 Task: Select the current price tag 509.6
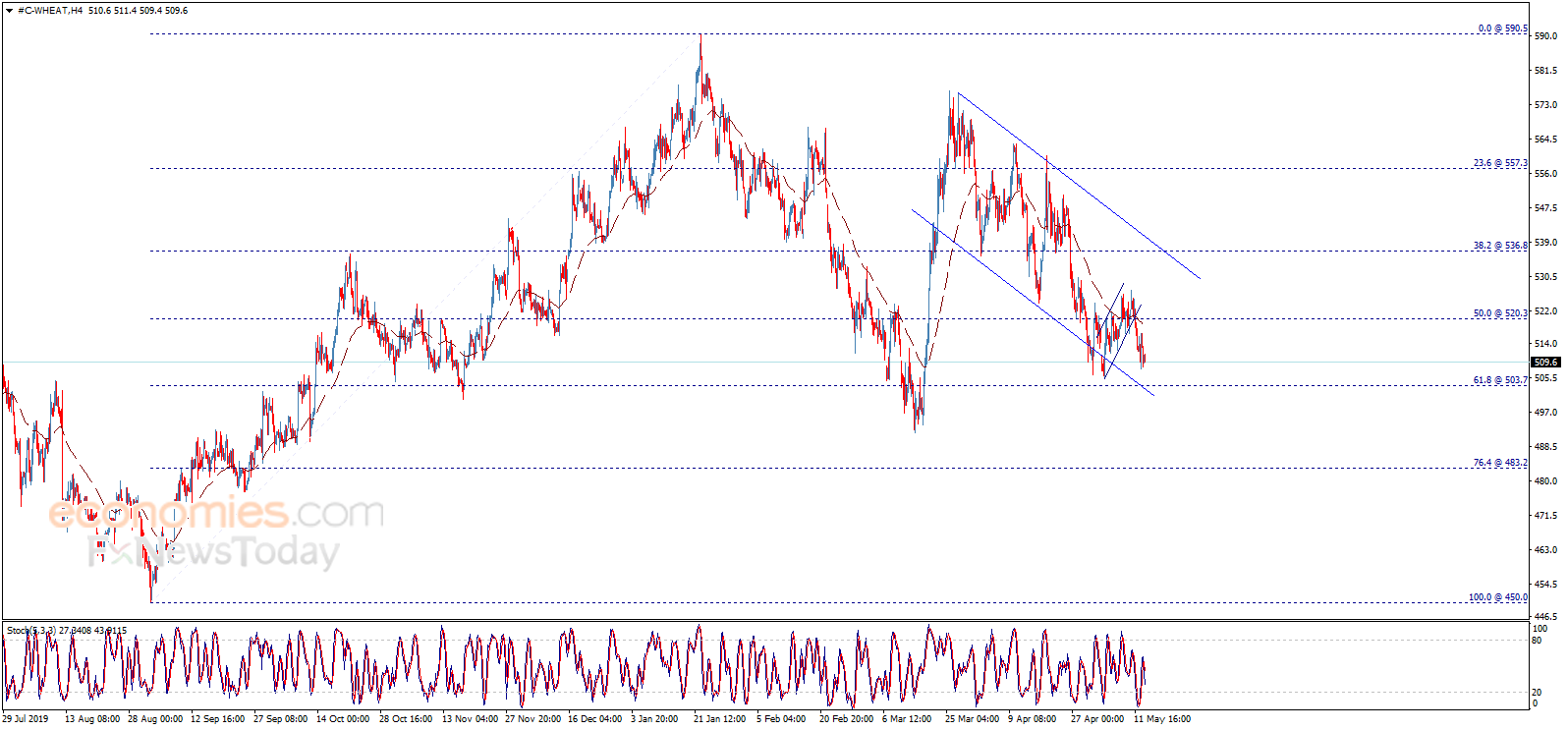click(1545, 363)
